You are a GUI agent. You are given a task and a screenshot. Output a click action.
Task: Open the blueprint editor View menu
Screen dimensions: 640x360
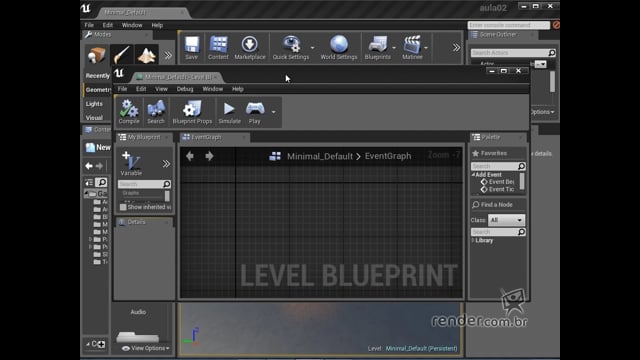pos(161,89)
